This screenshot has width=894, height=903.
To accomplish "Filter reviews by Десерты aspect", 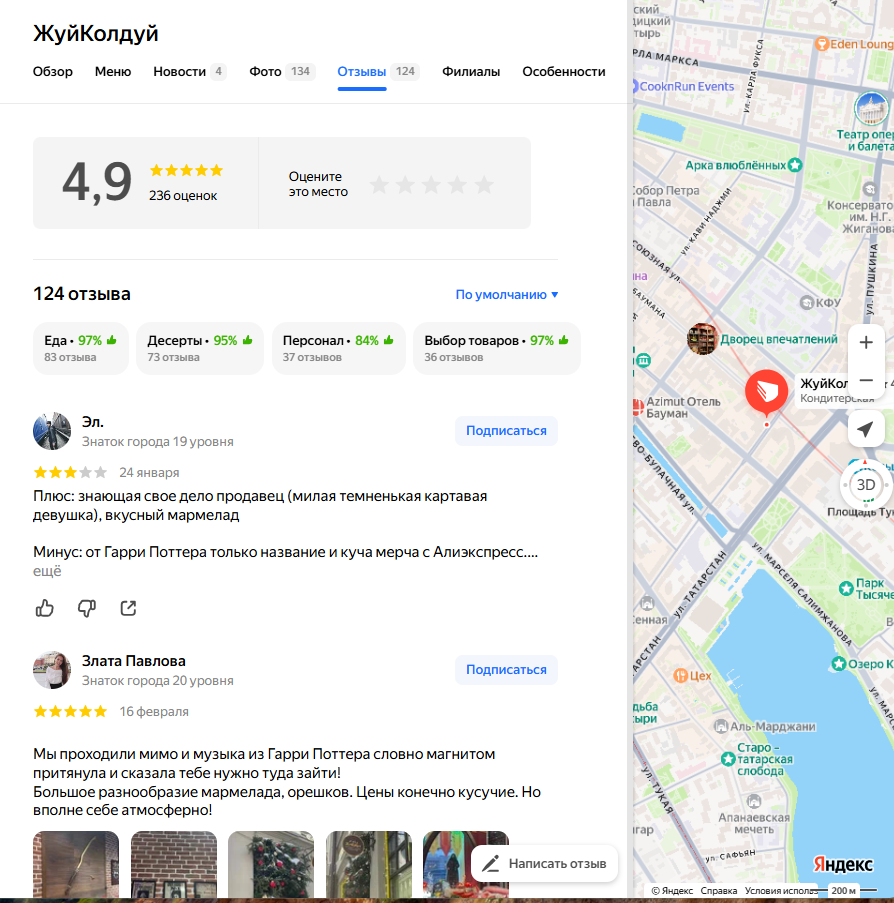I will click(x=200, y=348).
